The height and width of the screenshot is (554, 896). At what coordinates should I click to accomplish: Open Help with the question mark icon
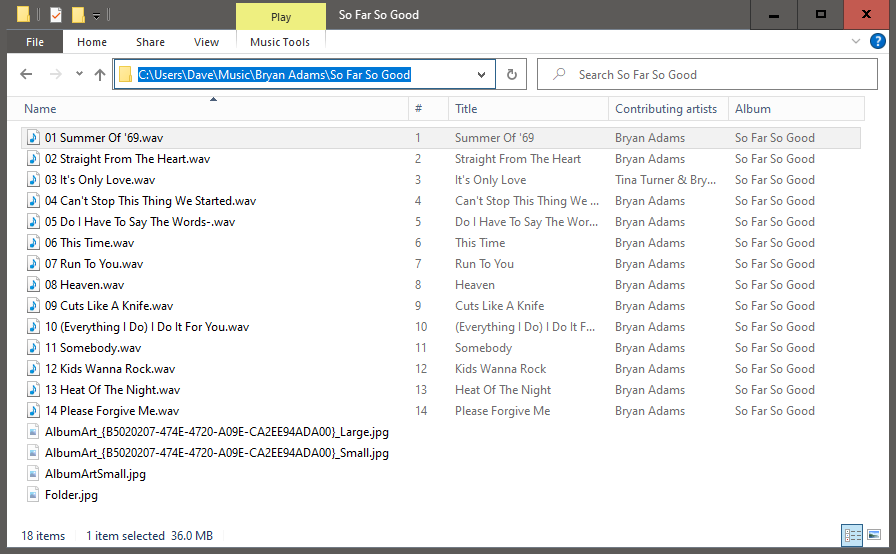coord(880,42)
